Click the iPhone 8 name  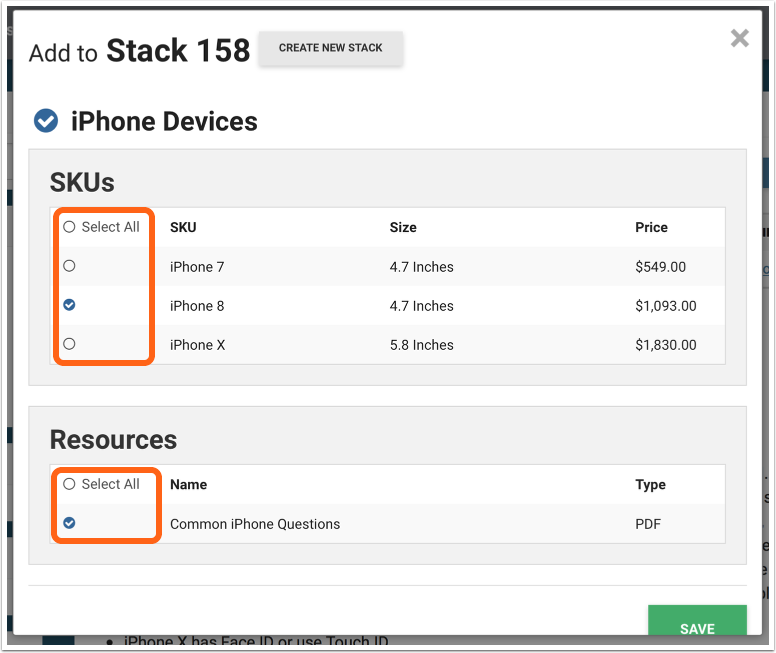(x=197, y=306)
